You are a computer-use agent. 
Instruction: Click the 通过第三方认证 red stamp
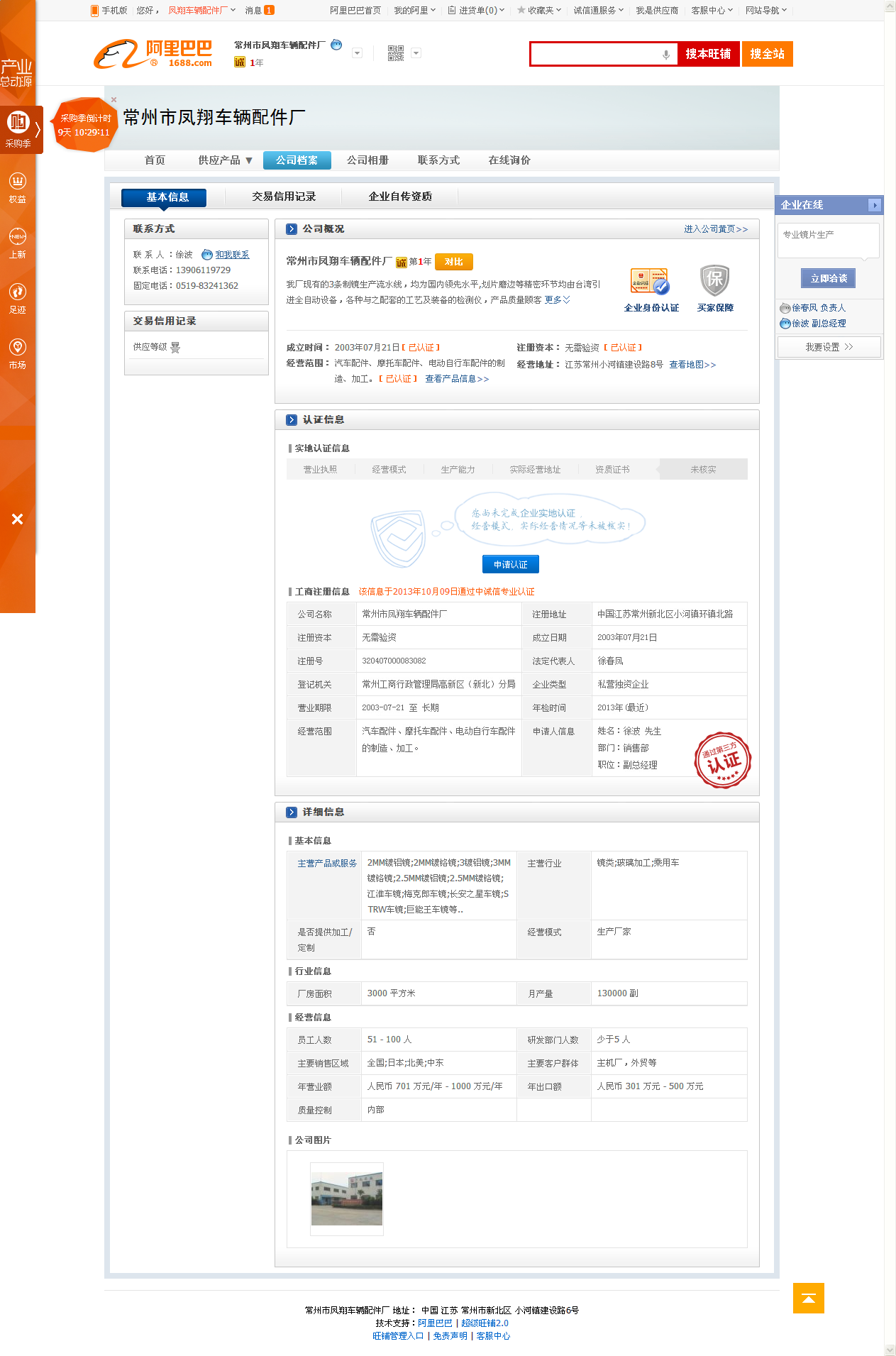click(x=722, y=761)
